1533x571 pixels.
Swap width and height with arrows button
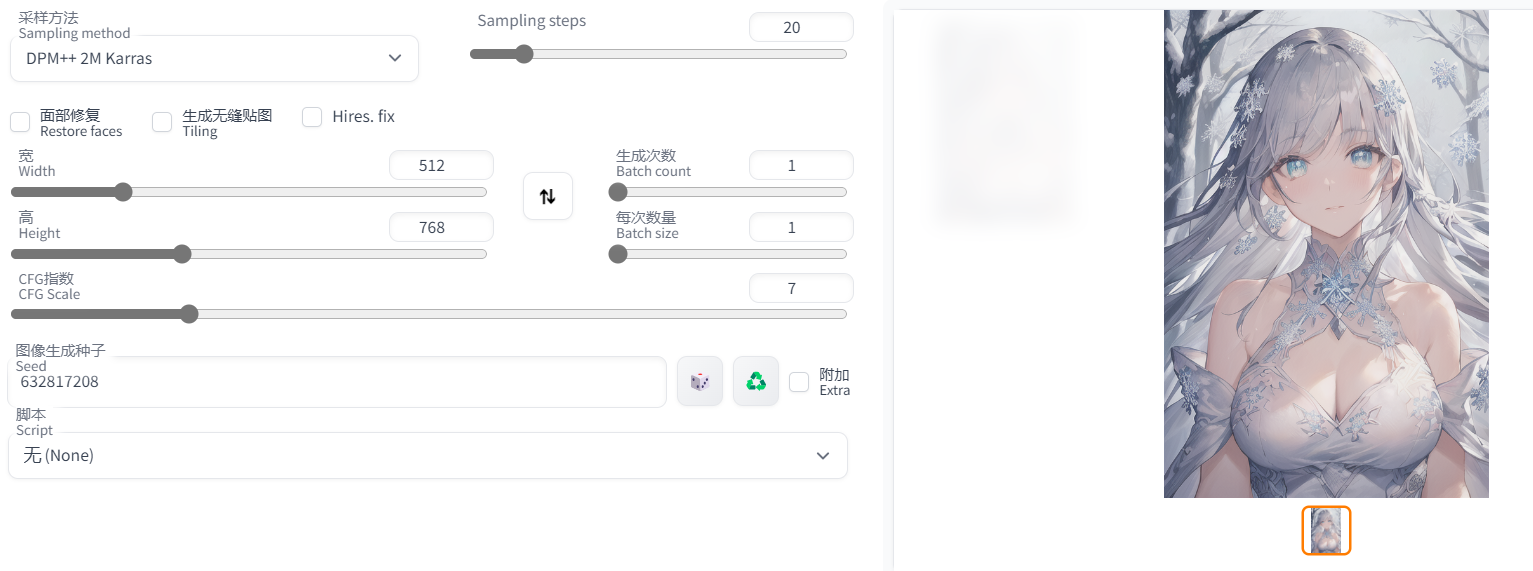coord(548,196)
